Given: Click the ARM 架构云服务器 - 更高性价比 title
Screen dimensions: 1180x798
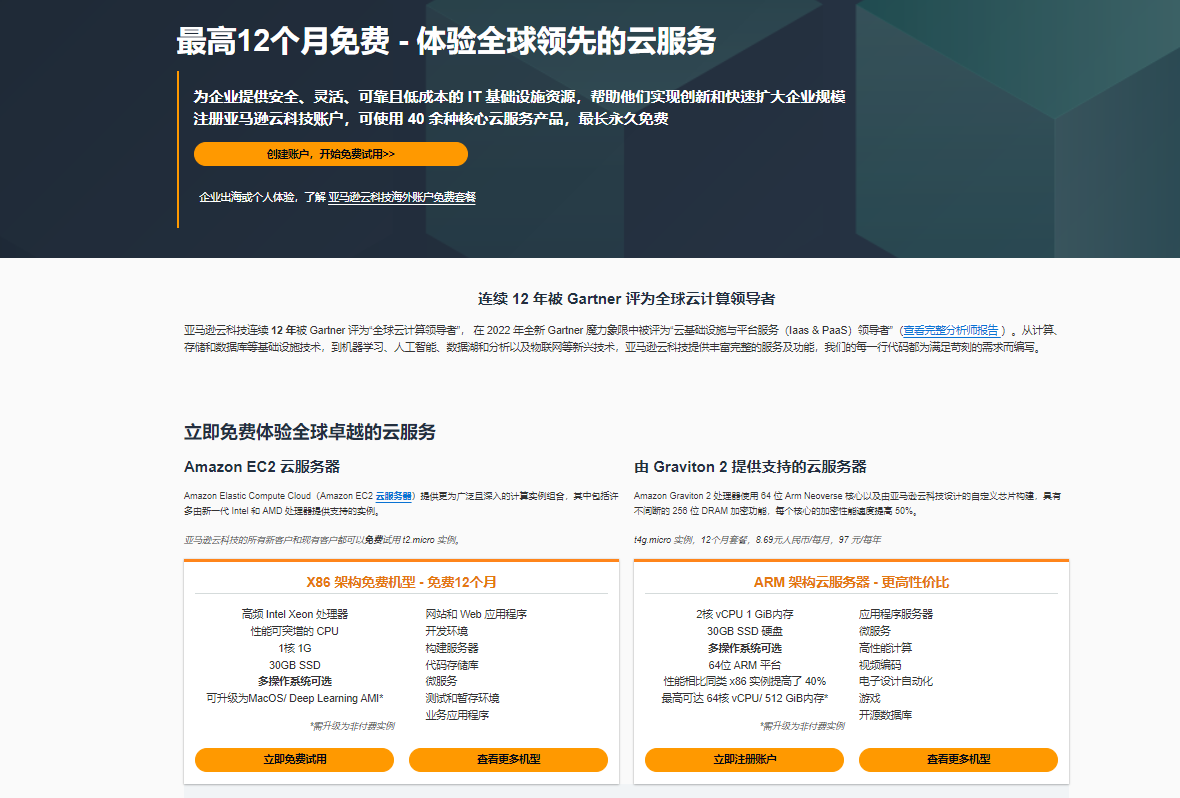Looking at the screenshot, I should [x=851, y=582].
